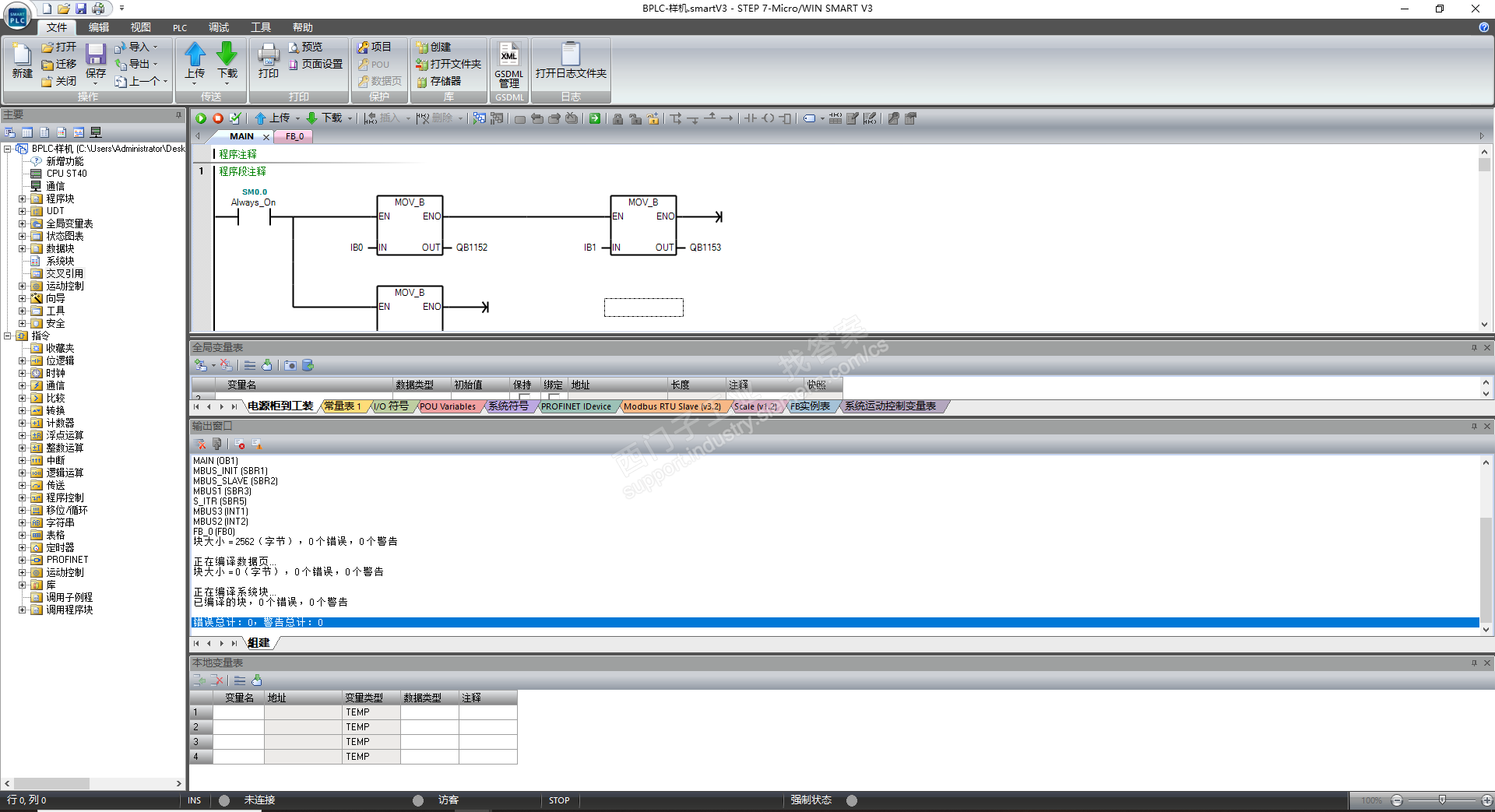Expand the 程序块 tree node
The width and height of the screenshot is (1495, 812).
23,199
